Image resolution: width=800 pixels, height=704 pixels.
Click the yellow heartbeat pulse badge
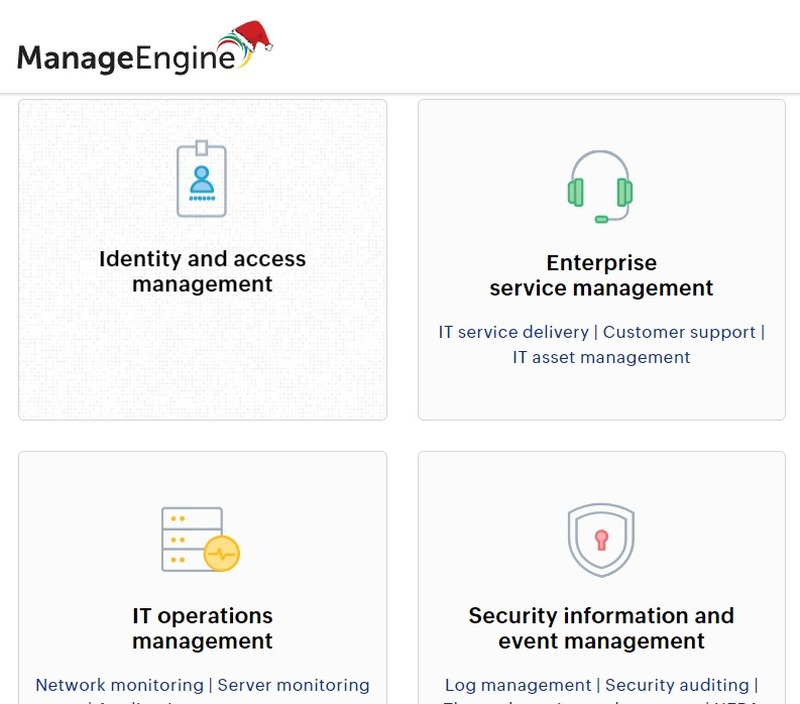(221, 551)
